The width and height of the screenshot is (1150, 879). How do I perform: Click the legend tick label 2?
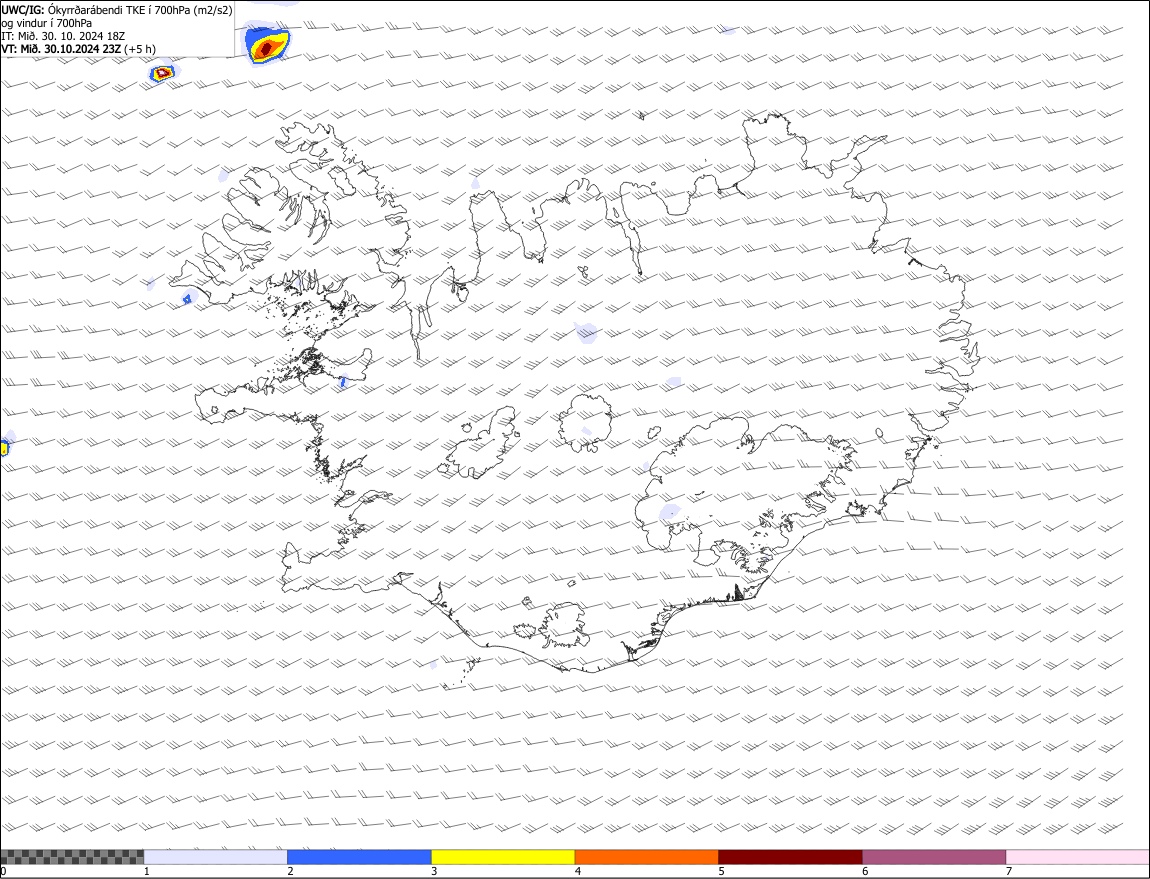coord(290,871)
